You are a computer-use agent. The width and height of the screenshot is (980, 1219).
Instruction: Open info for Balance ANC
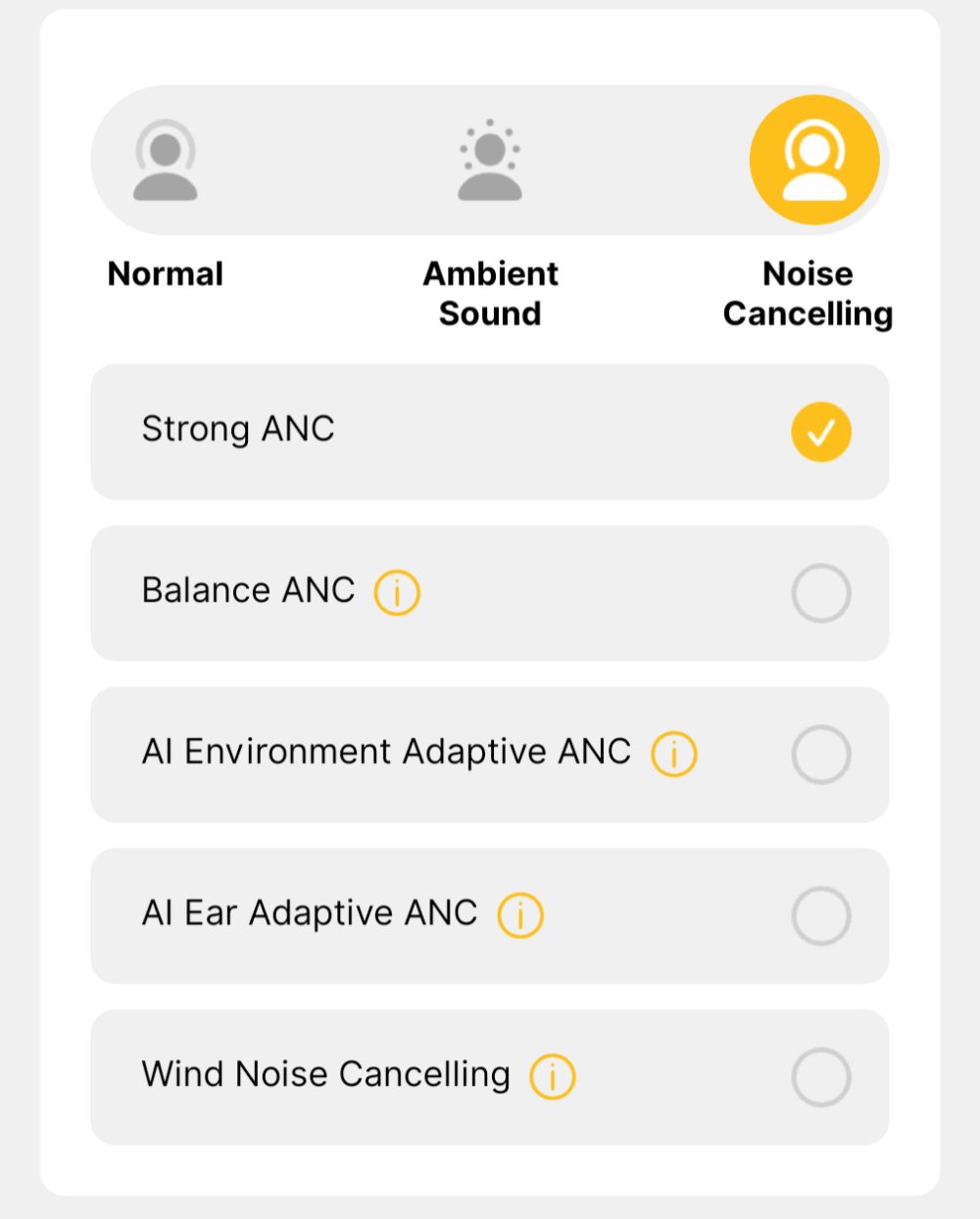pos(397,593)
